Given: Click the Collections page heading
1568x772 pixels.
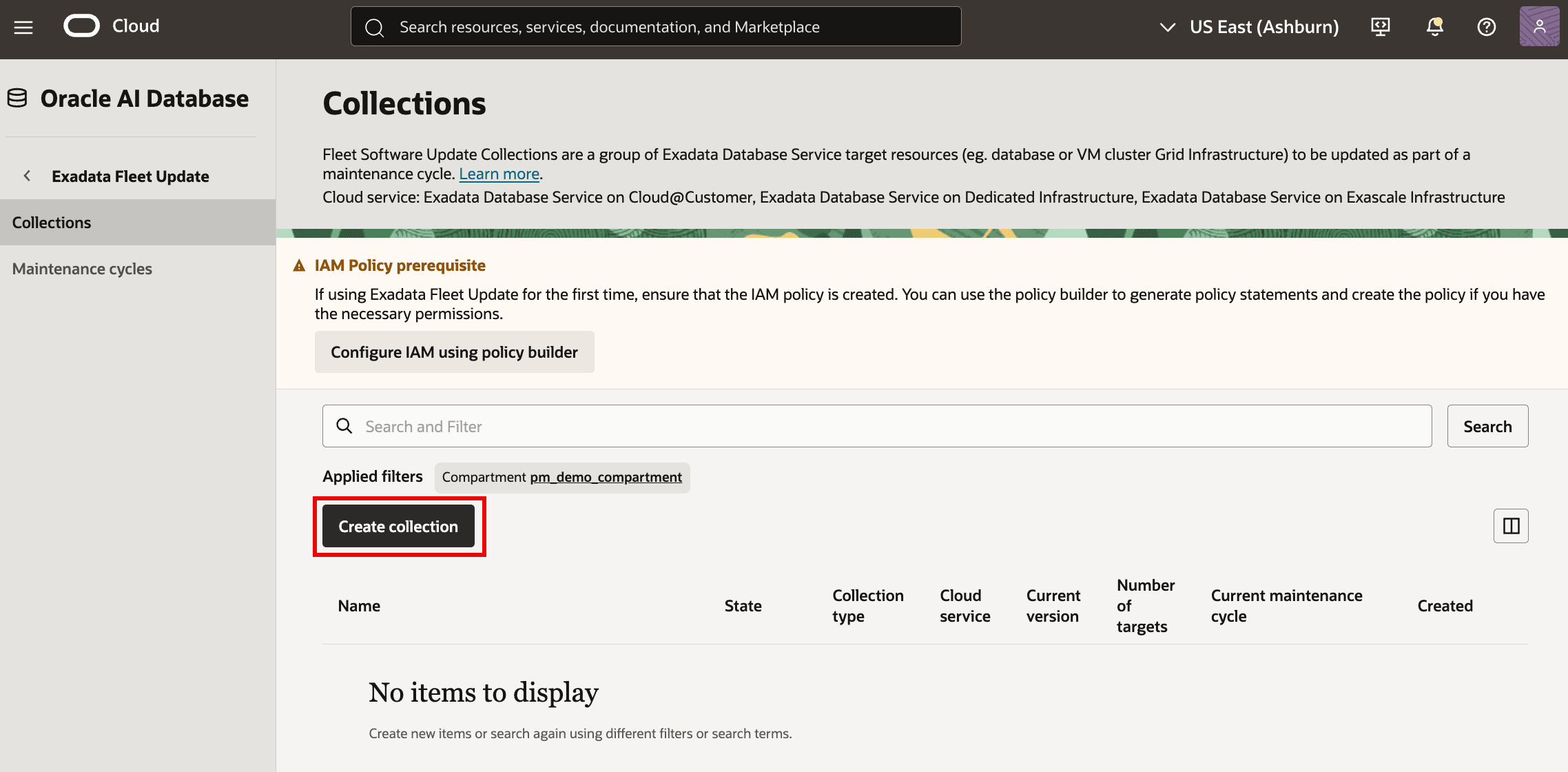Looking at the screenshot, I should [x=404, y=103].
